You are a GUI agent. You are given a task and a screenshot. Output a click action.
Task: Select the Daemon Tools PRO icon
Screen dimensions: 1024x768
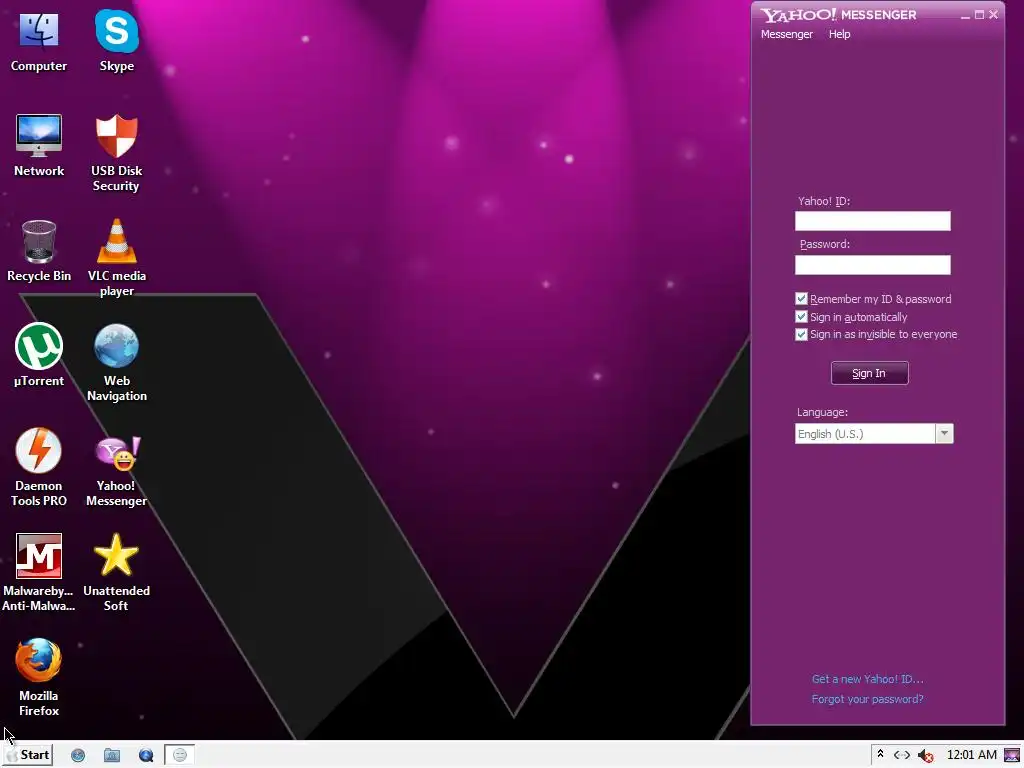pos(39,467)
